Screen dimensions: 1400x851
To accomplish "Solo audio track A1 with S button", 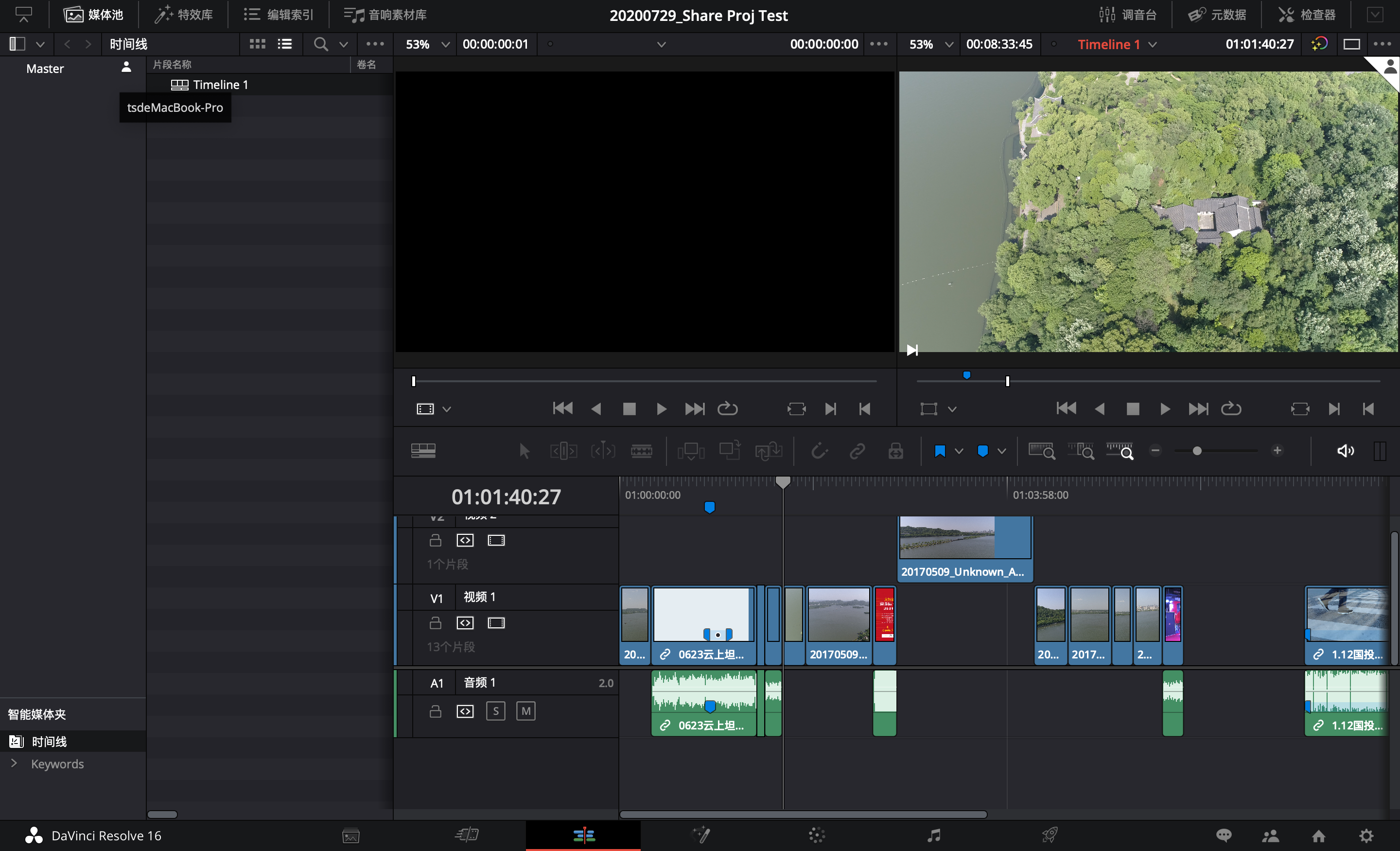I will click(495, 710).
